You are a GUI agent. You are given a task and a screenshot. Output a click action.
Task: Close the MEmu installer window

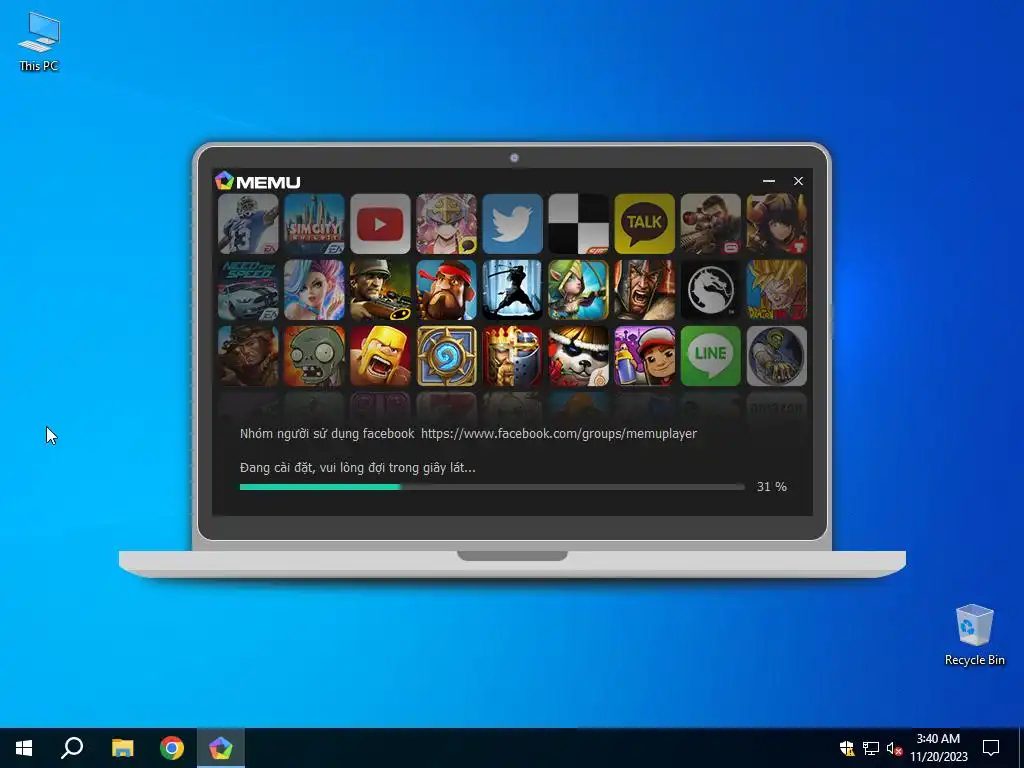[x=798, y=181]
